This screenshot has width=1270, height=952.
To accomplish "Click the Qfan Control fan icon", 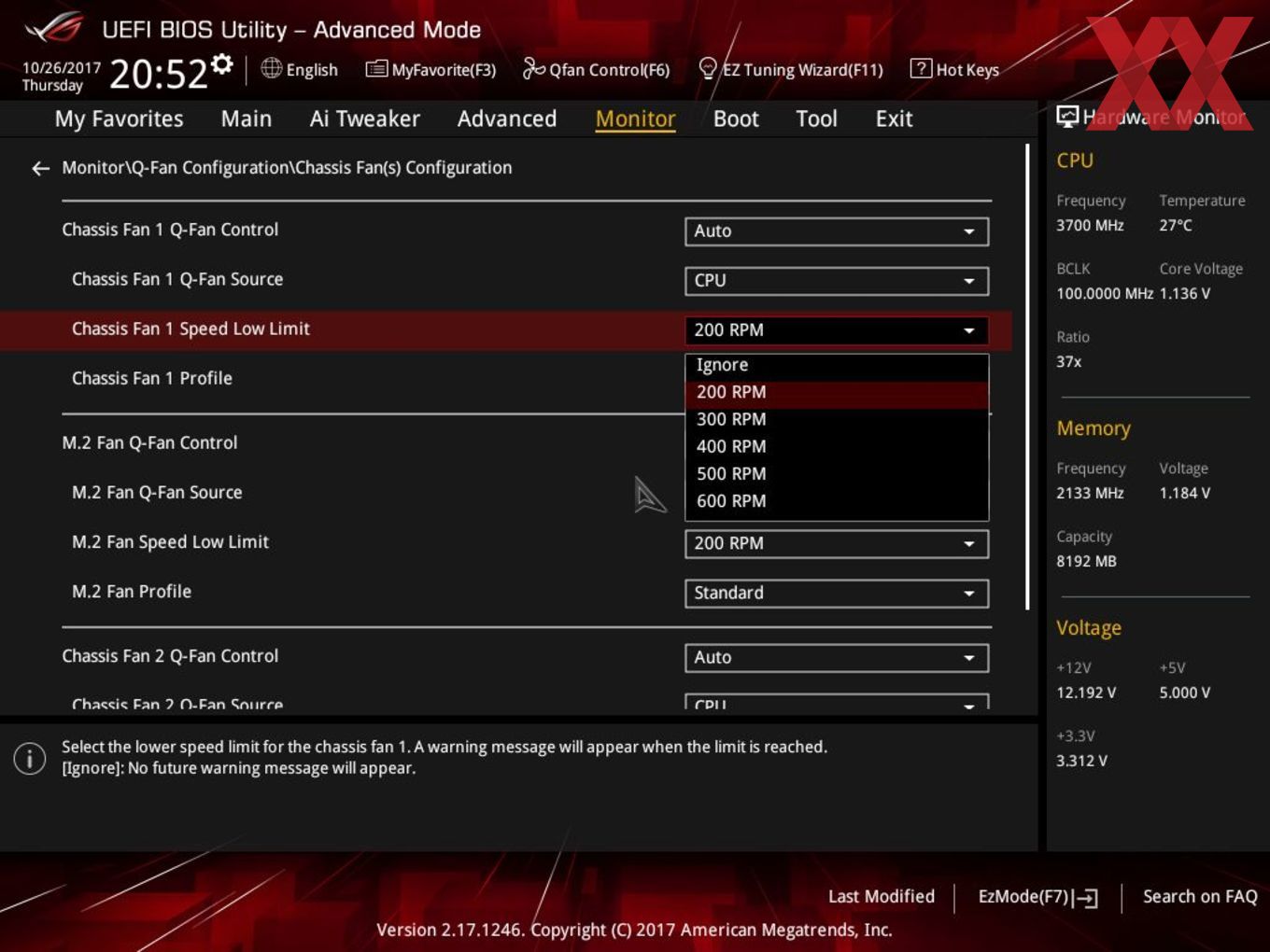I will [x=533, y=68].
